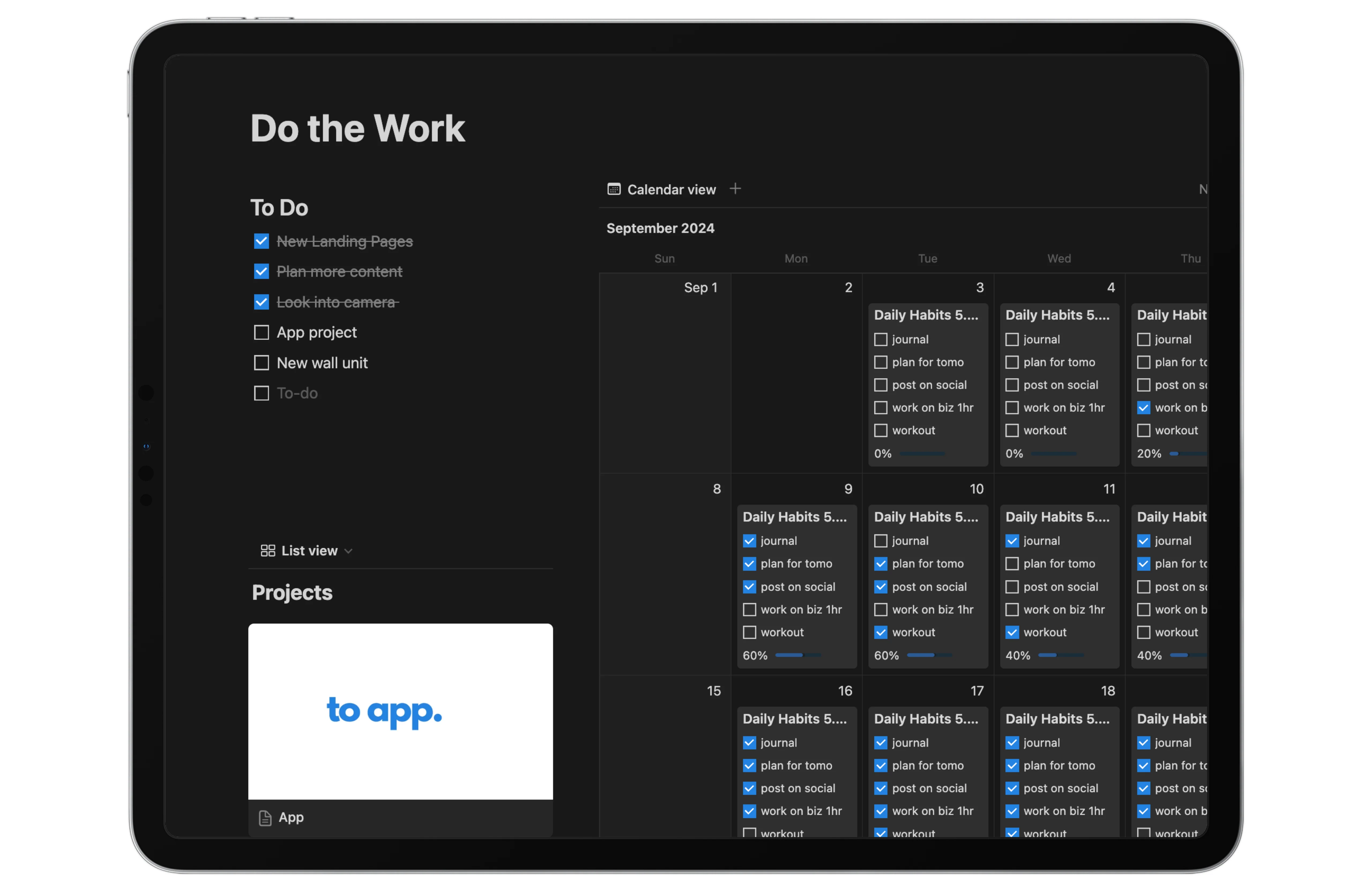Check the App project to-do

pyautogui.click(x=262, y=333)
